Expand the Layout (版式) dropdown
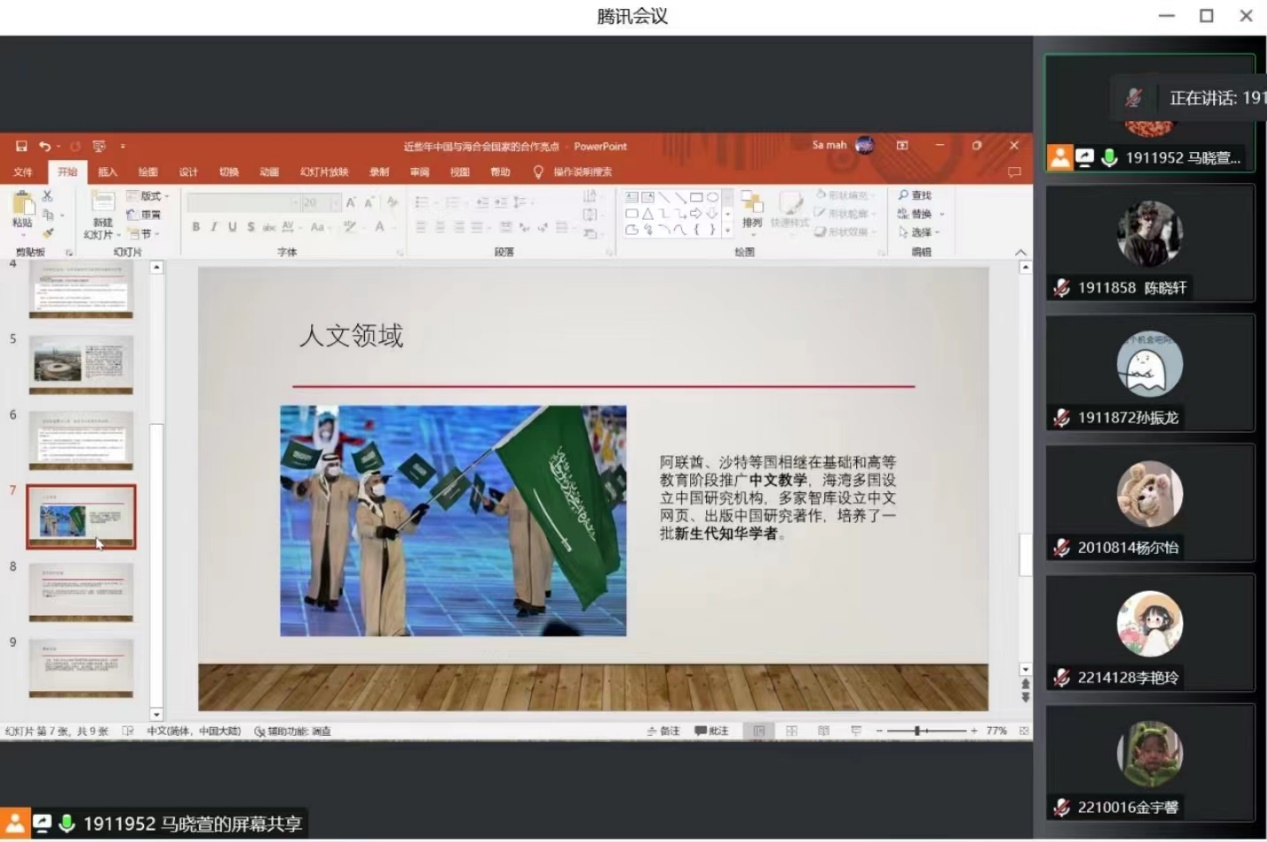The height and width of the screenshot is (842, 1267). pyautogui.click(x=150, y=196)
